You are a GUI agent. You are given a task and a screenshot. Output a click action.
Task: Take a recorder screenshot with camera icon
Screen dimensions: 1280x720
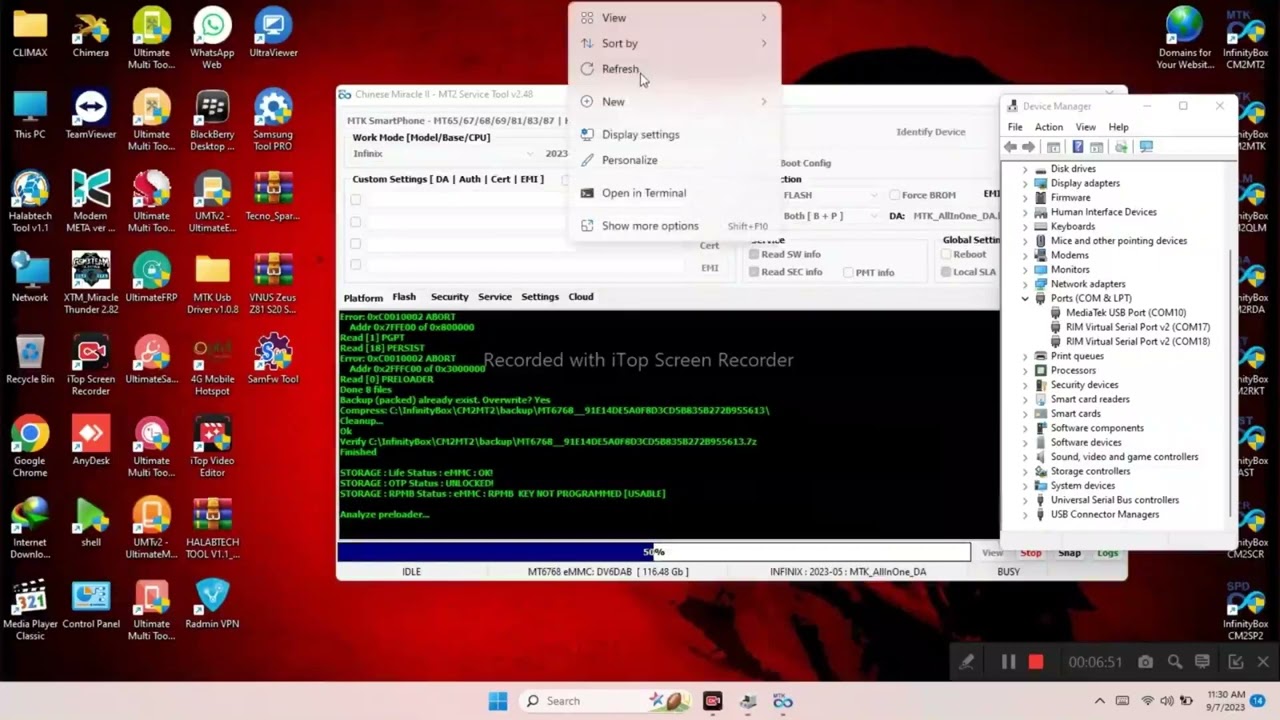click(1145, 662)
